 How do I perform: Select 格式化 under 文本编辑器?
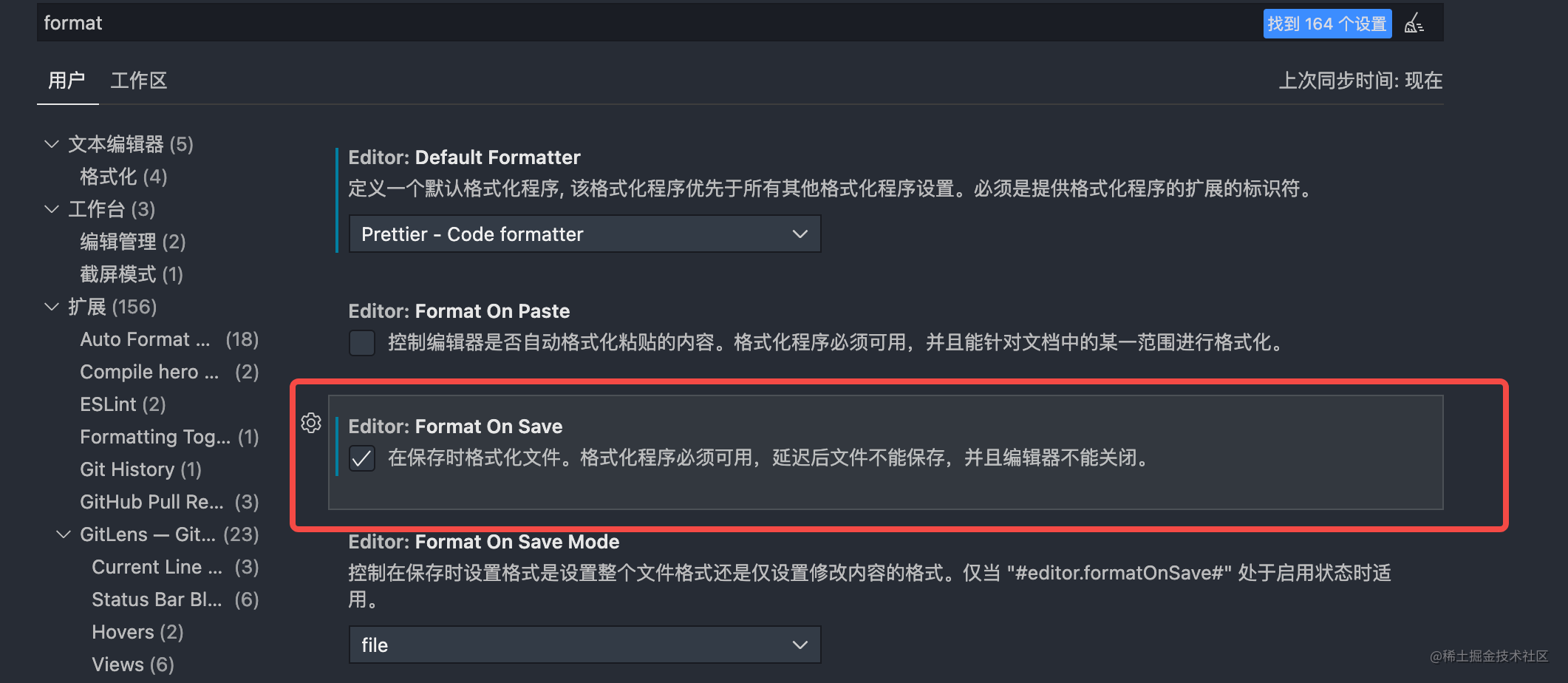[123, 177]
